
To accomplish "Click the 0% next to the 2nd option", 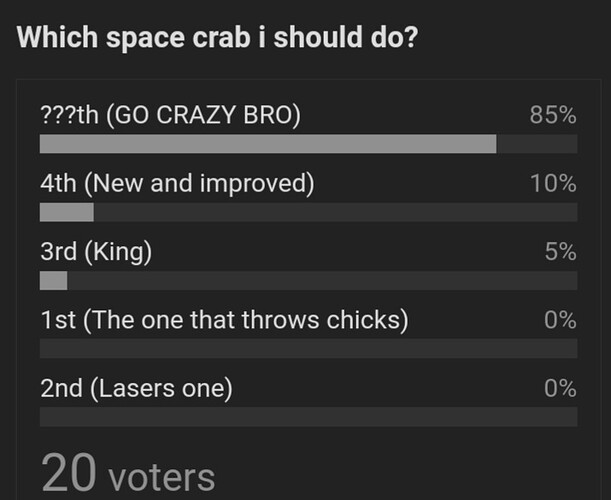I will [560, 388].
